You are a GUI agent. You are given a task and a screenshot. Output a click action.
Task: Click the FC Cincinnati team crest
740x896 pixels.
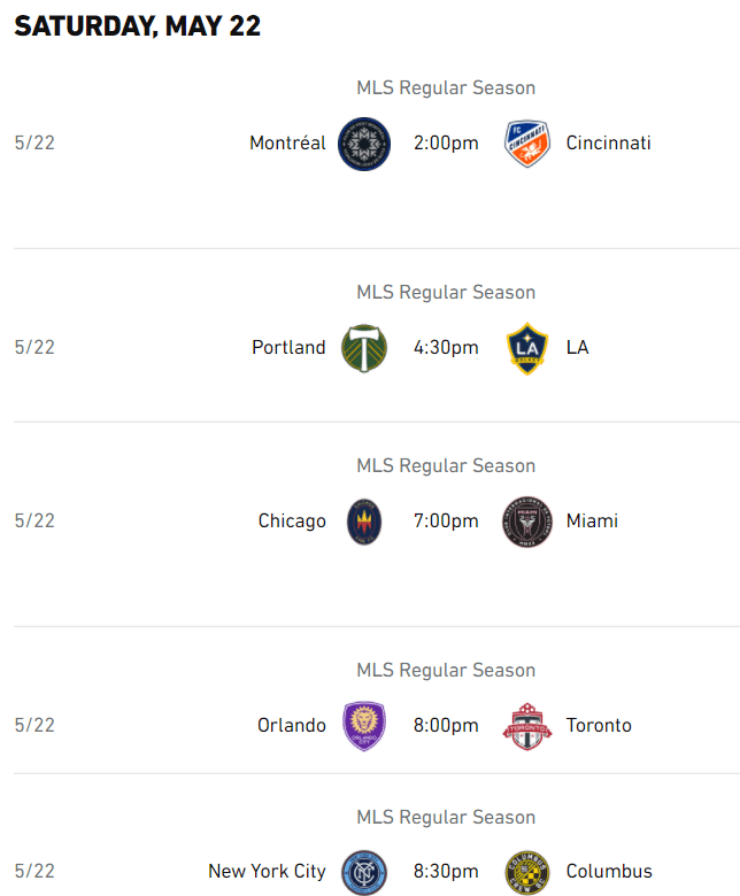coord(527,143)
